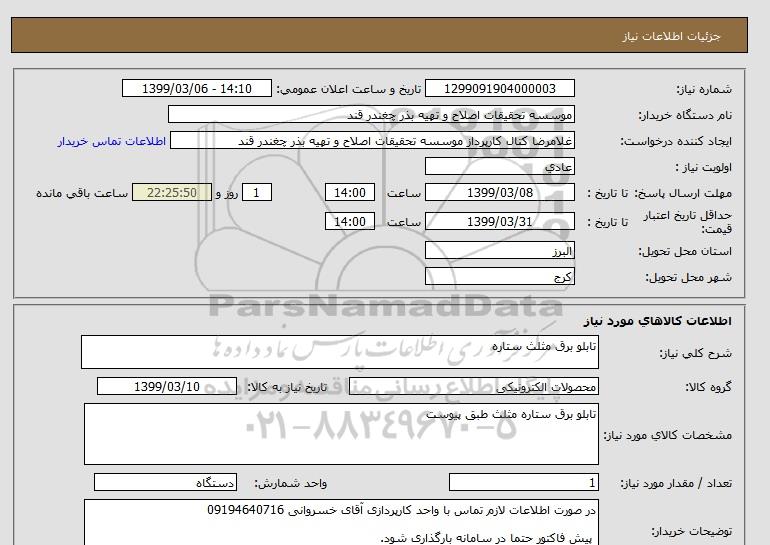Click the ایجاد کننده درخواست label
Image resolution: width=770 pixels, height=545 pixels.
[x=676, y=141]
